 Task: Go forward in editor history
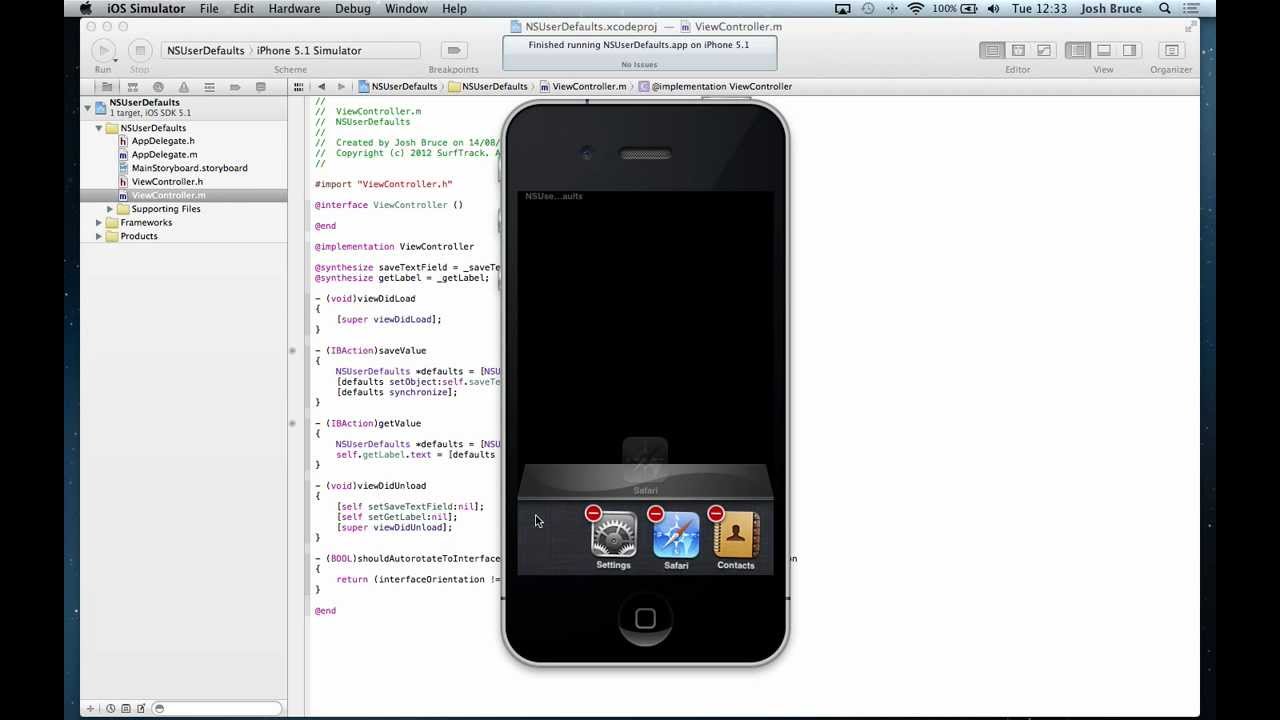click(x=341, y=87)
